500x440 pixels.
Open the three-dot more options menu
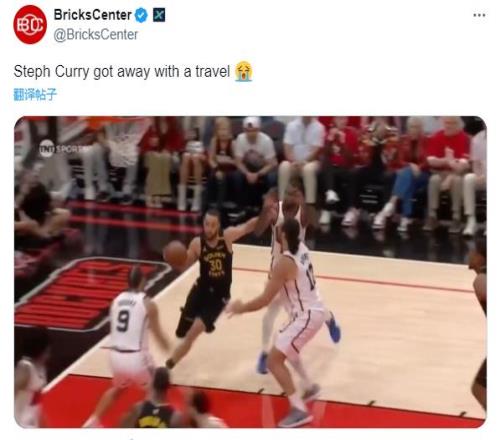coord(479,15)
